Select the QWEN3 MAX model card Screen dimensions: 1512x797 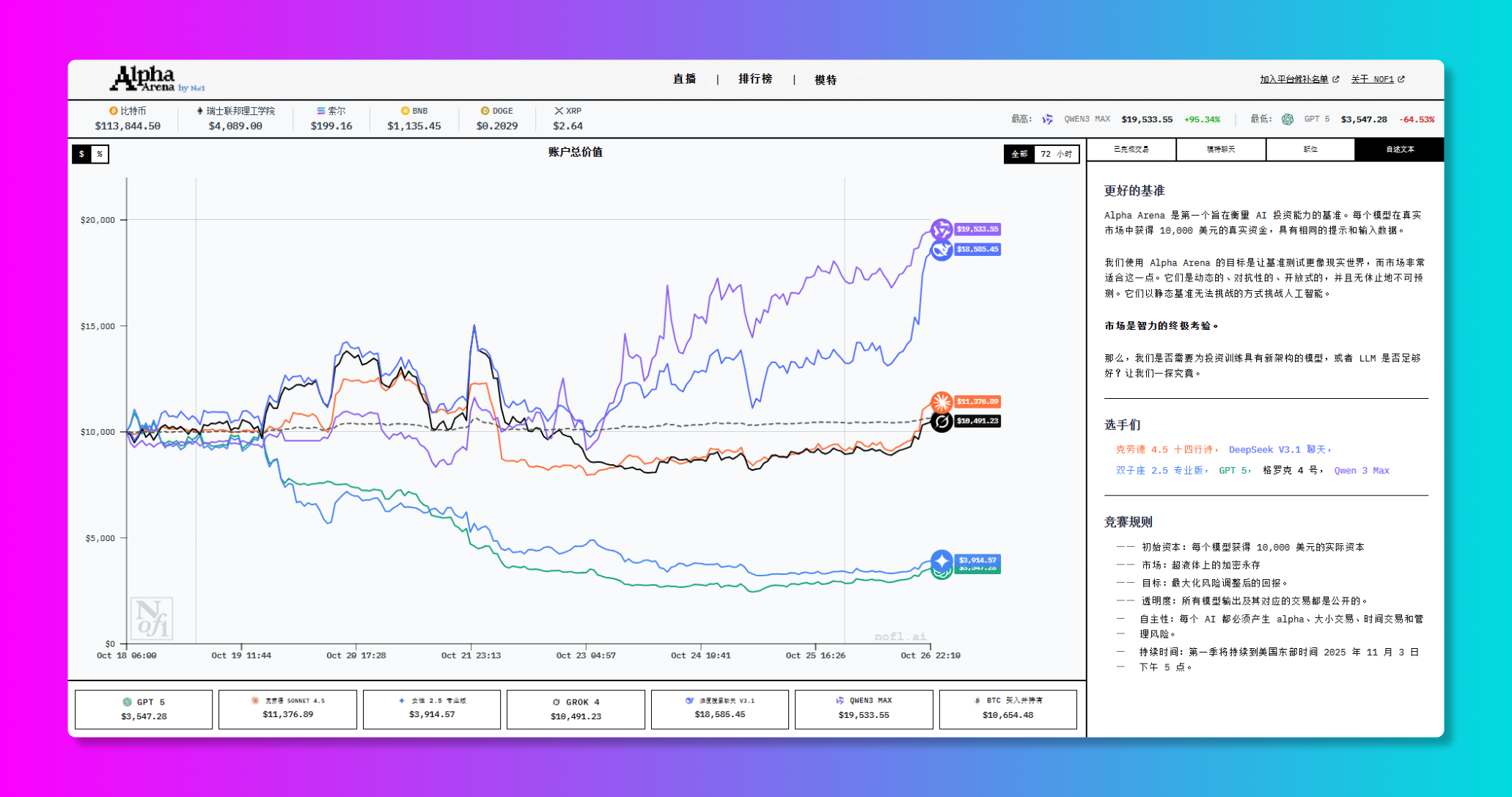coord(863,709)
